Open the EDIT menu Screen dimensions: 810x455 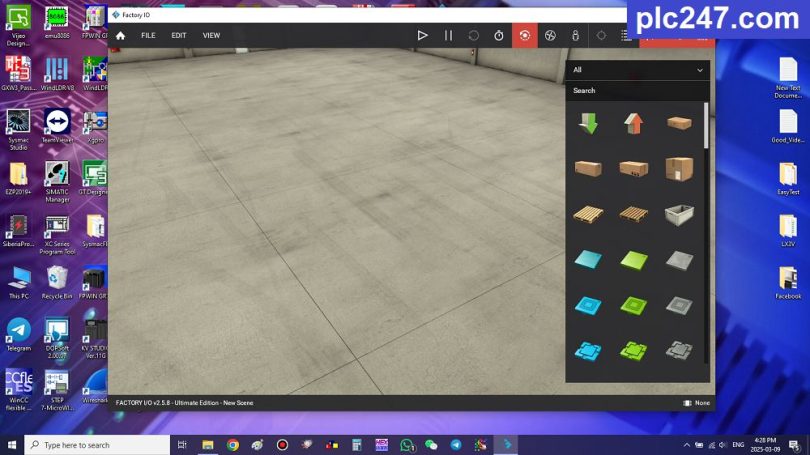179,35
